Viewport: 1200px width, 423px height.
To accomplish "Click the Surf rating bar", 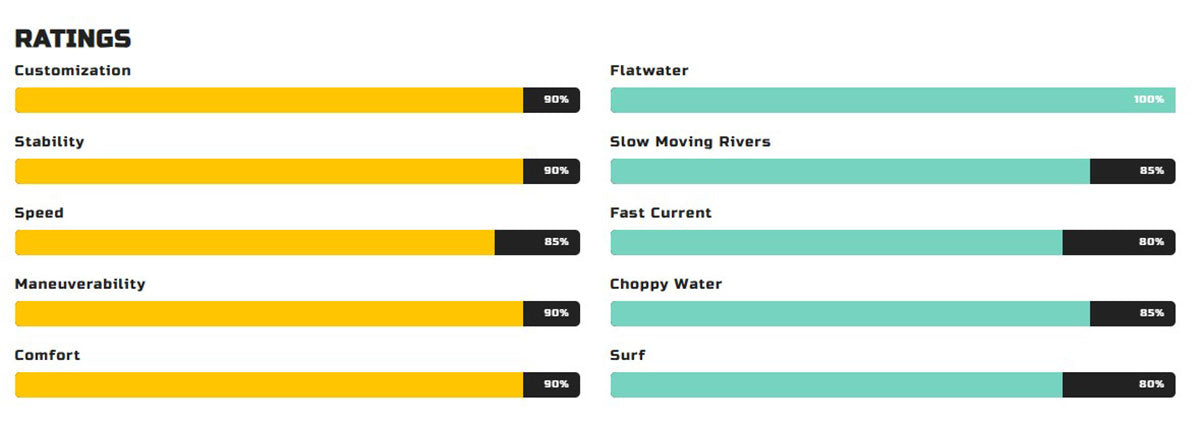I will point(893,384).
